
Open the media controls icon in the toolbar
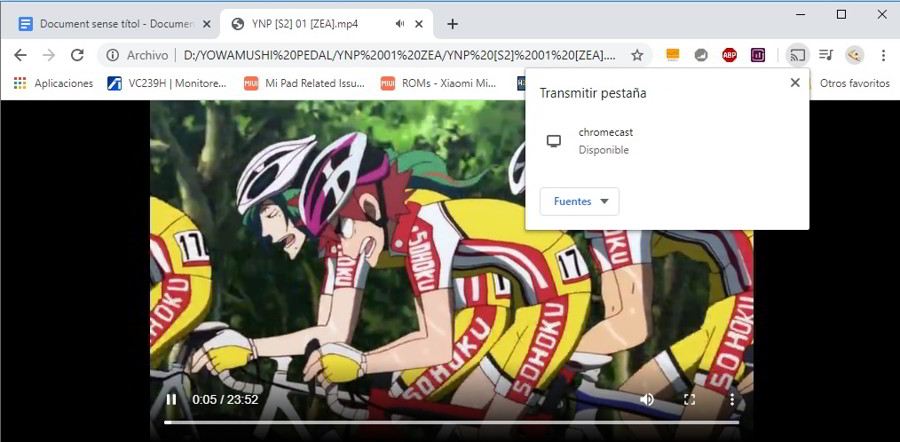825,55
